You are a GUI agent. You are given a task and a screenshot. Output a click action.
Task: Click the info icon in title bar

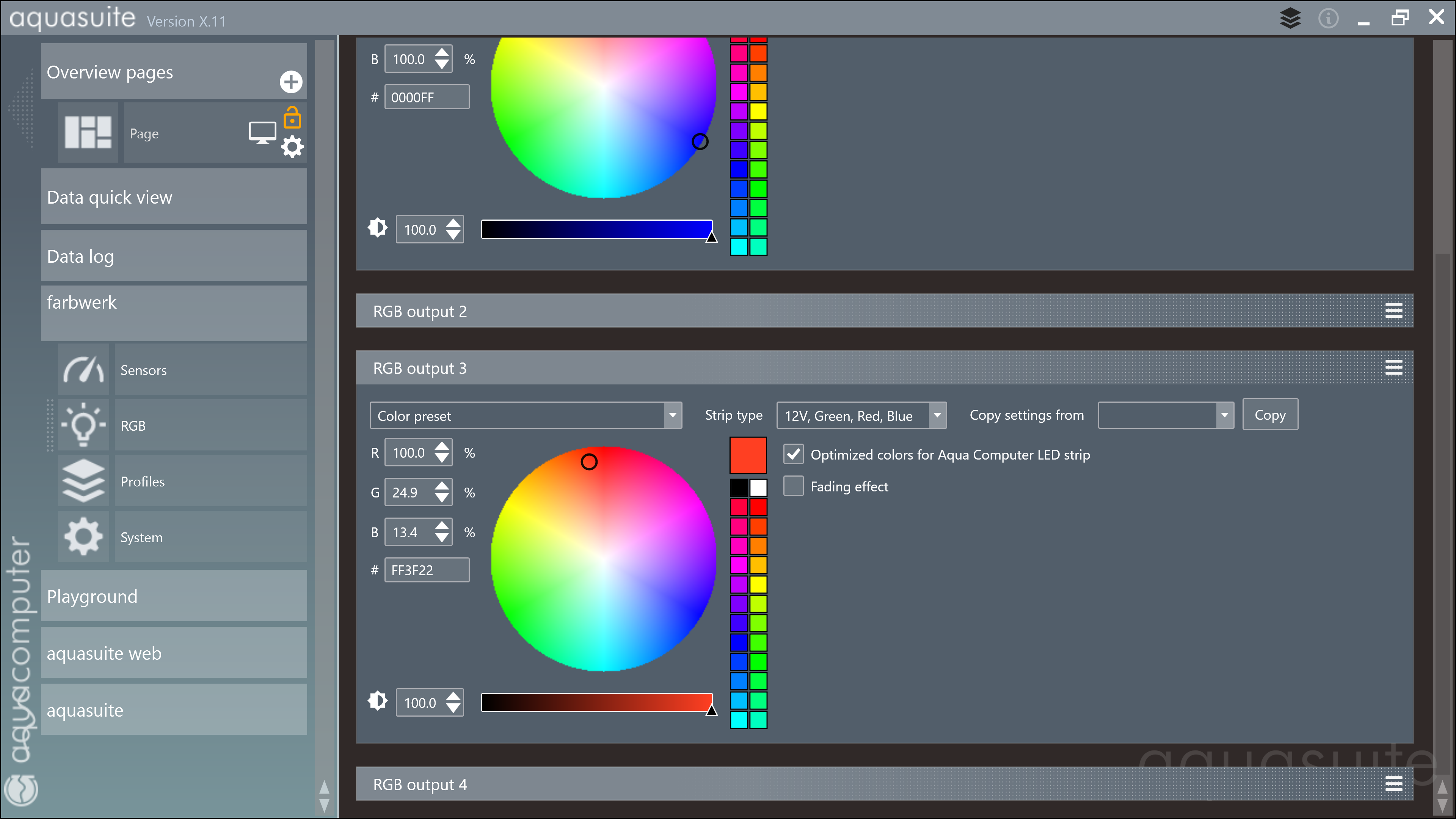click(1328, 19)
